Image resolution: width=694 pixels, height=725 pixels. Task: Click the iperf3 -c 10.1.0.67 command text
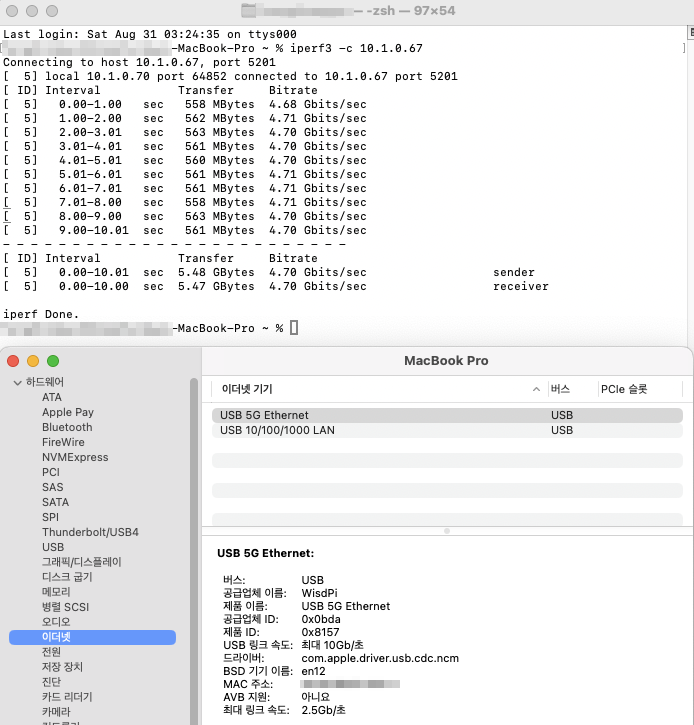pos(356,48)
